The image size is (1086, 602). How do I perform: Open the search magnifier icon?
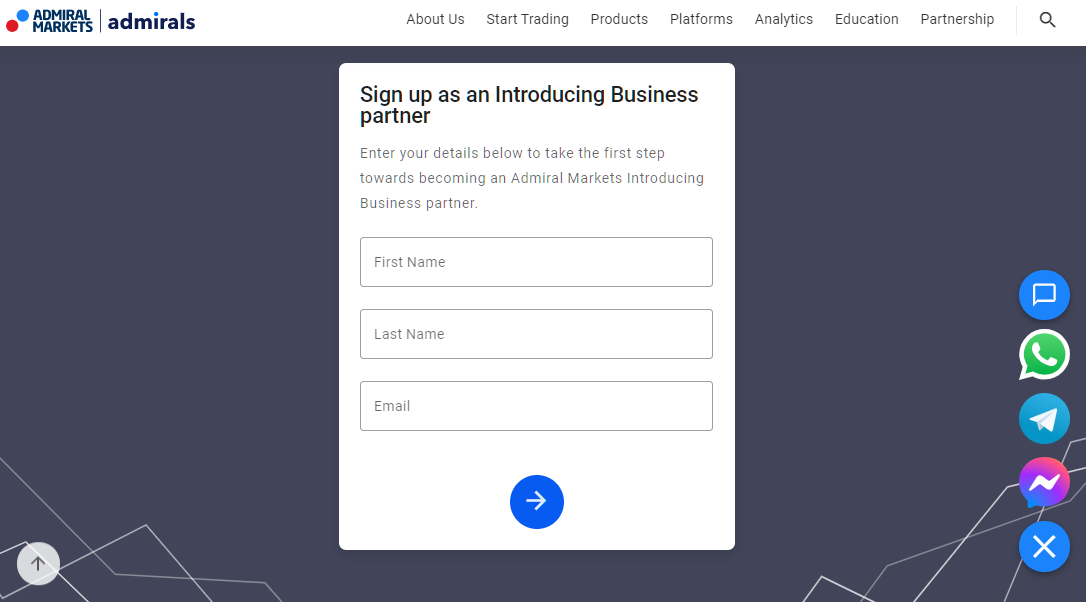click(1047, 20)
